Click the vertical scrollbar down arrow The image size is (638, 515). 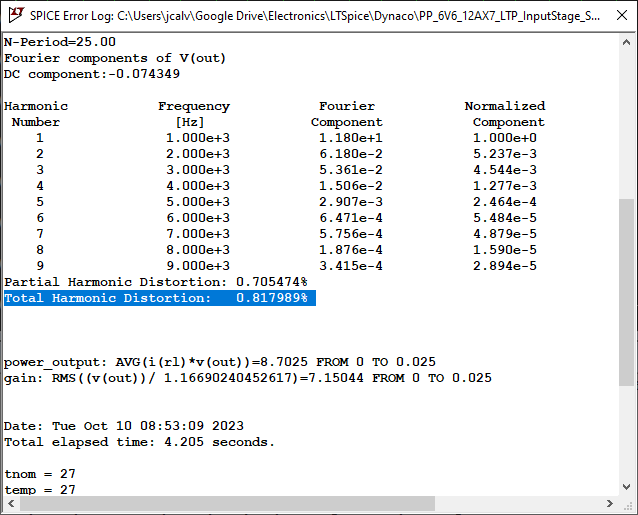pyautogui.click(x=627, y=487)
